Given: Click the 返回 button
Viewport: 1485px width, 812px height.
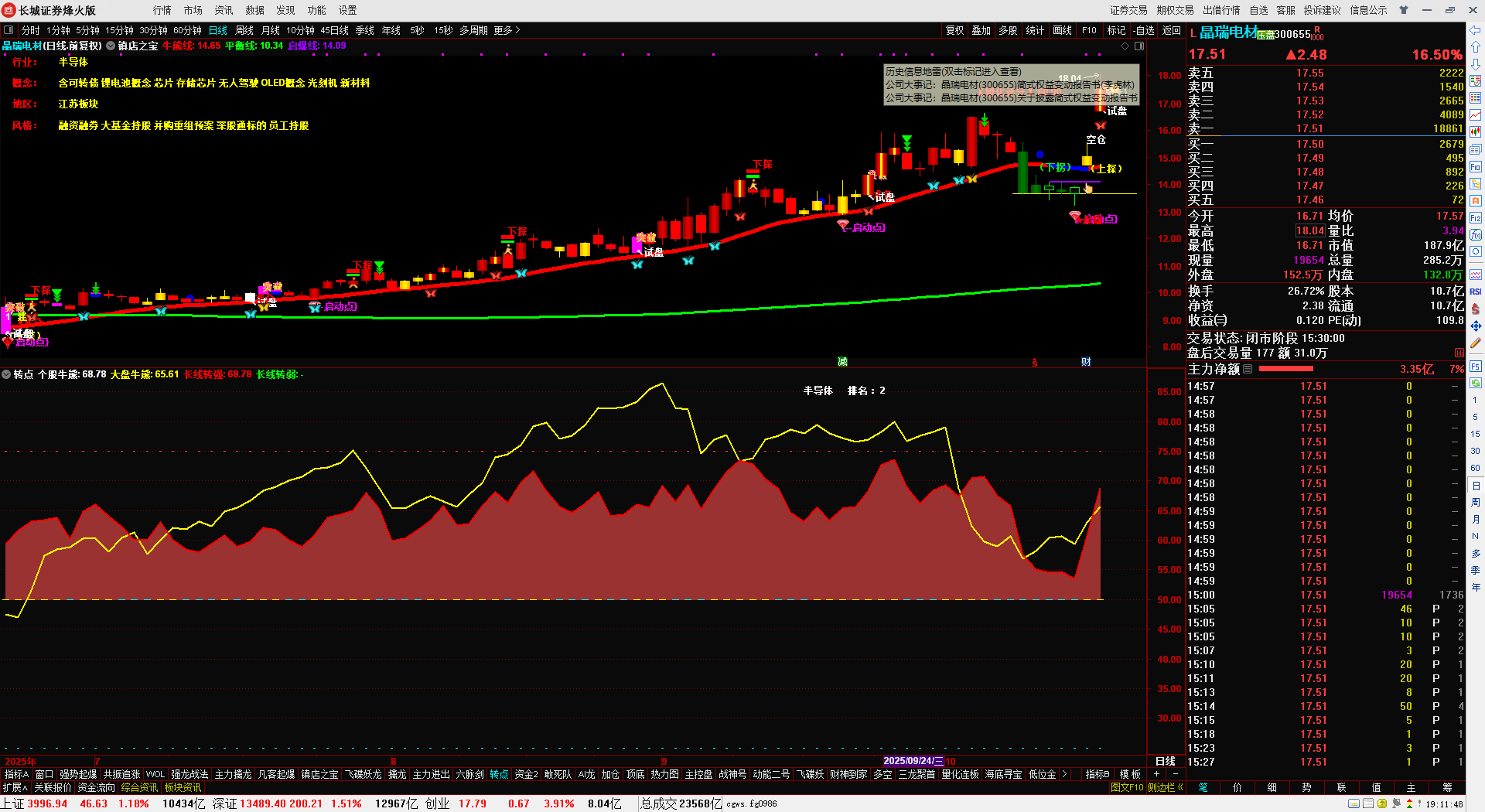Looking at the screenshot, I should coord(1172,30).
